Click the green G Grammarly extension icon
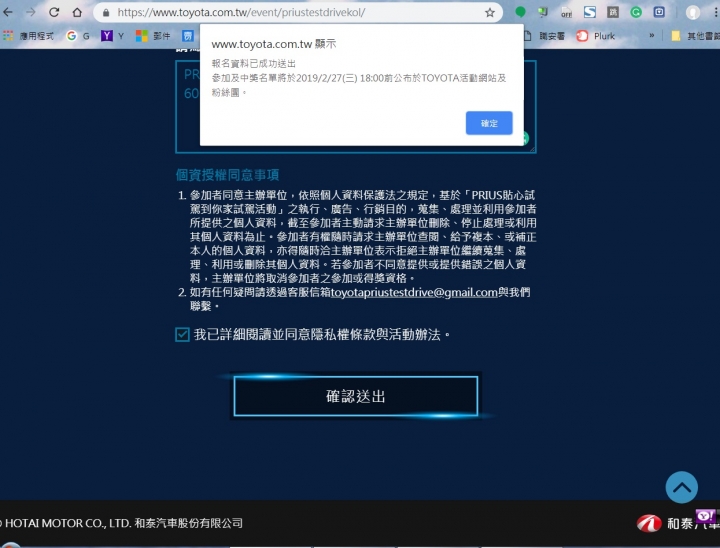This screenshot has height=548, width=720. (636, 12)
